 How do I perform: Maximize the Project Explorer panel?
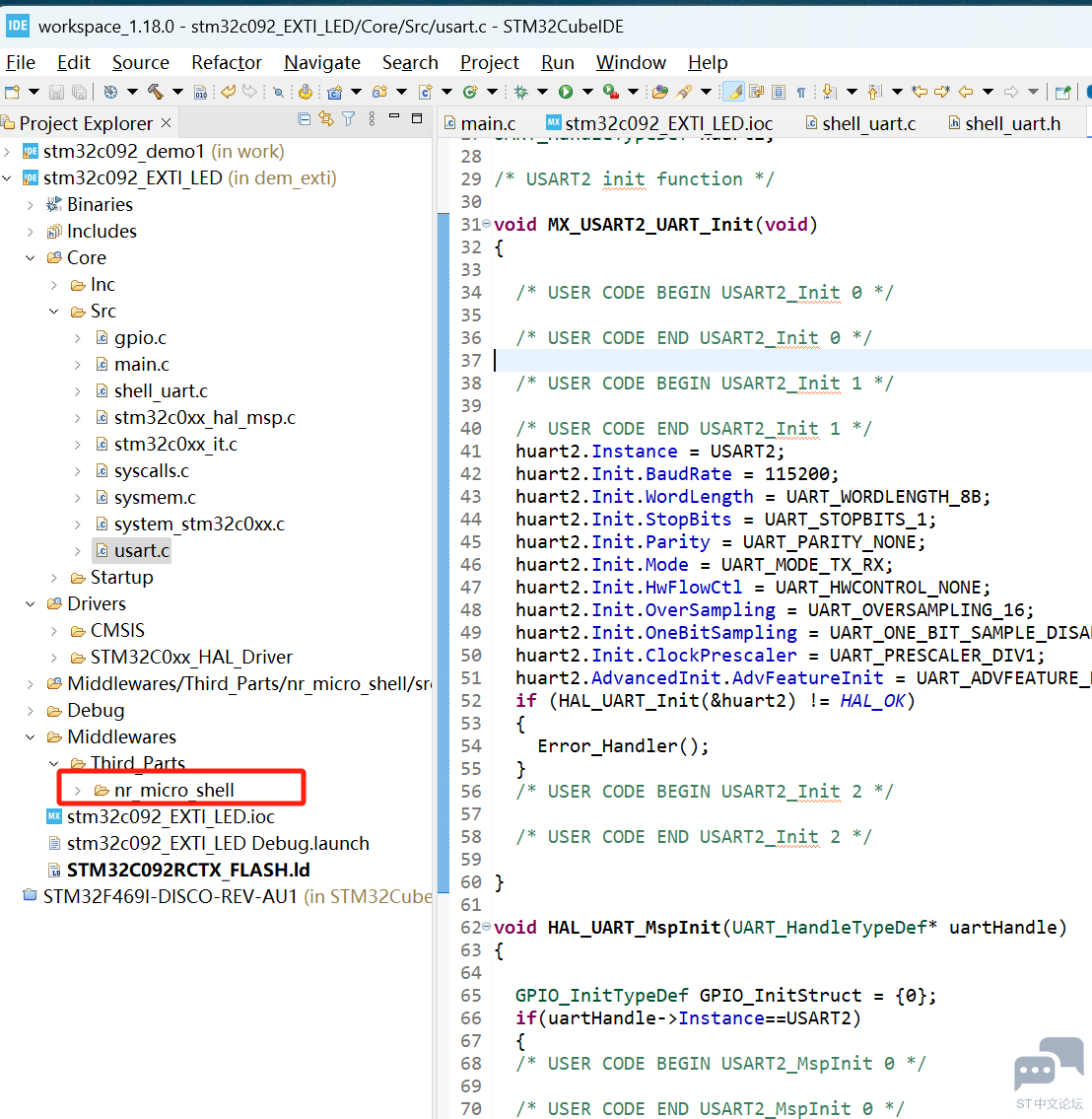coord(417,118)
